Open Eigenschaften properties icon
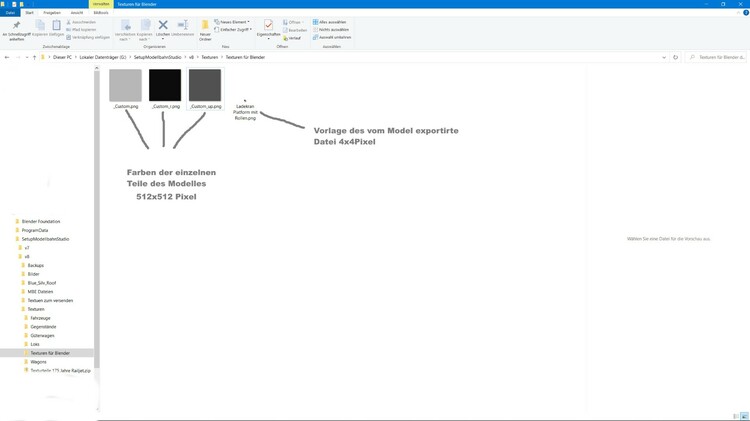The height and width of the screenshot is (421, 750). click(x=268, y=27)
